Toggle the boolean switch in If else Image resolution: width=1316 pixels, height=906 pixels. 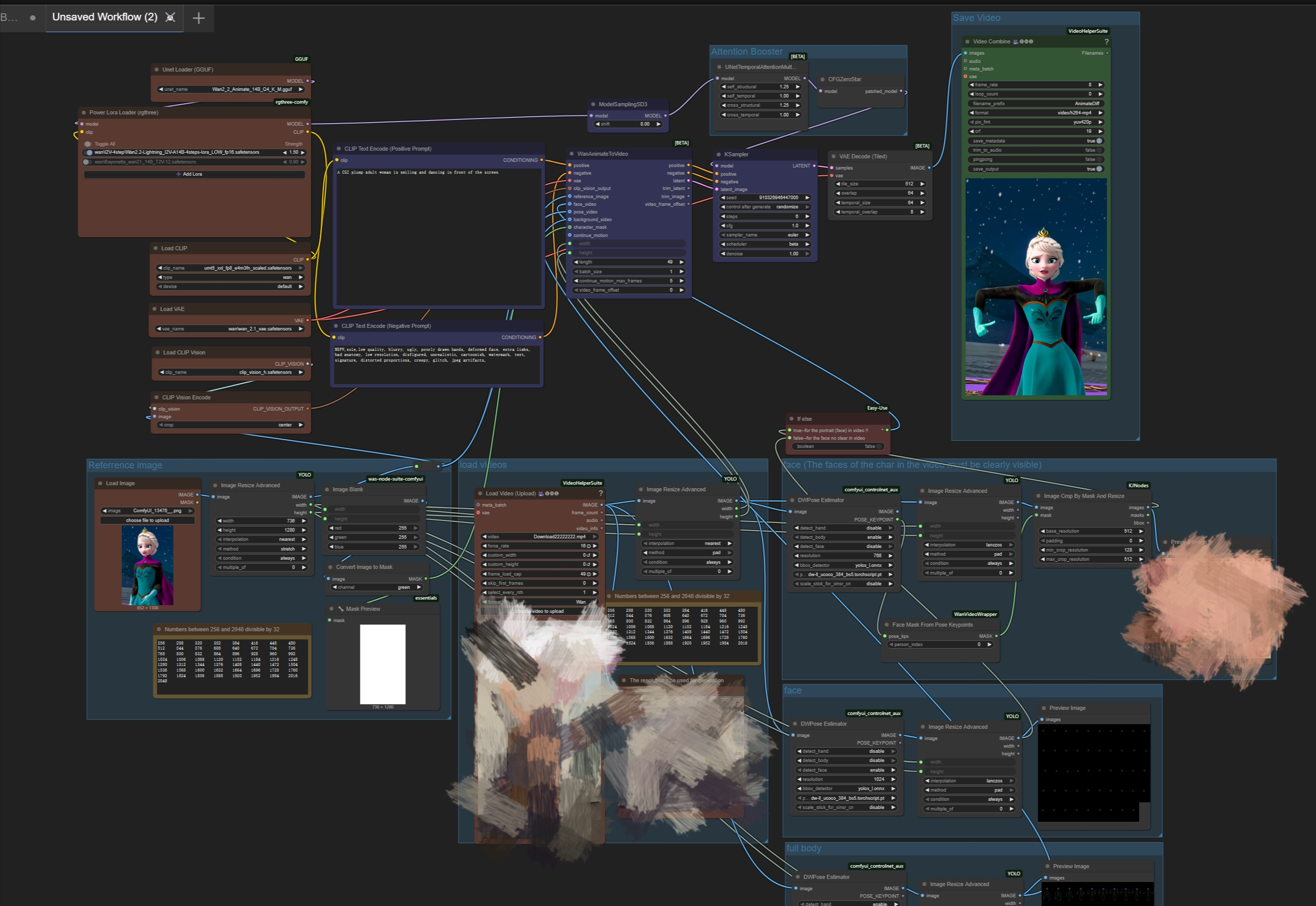(x=879, y=447)
